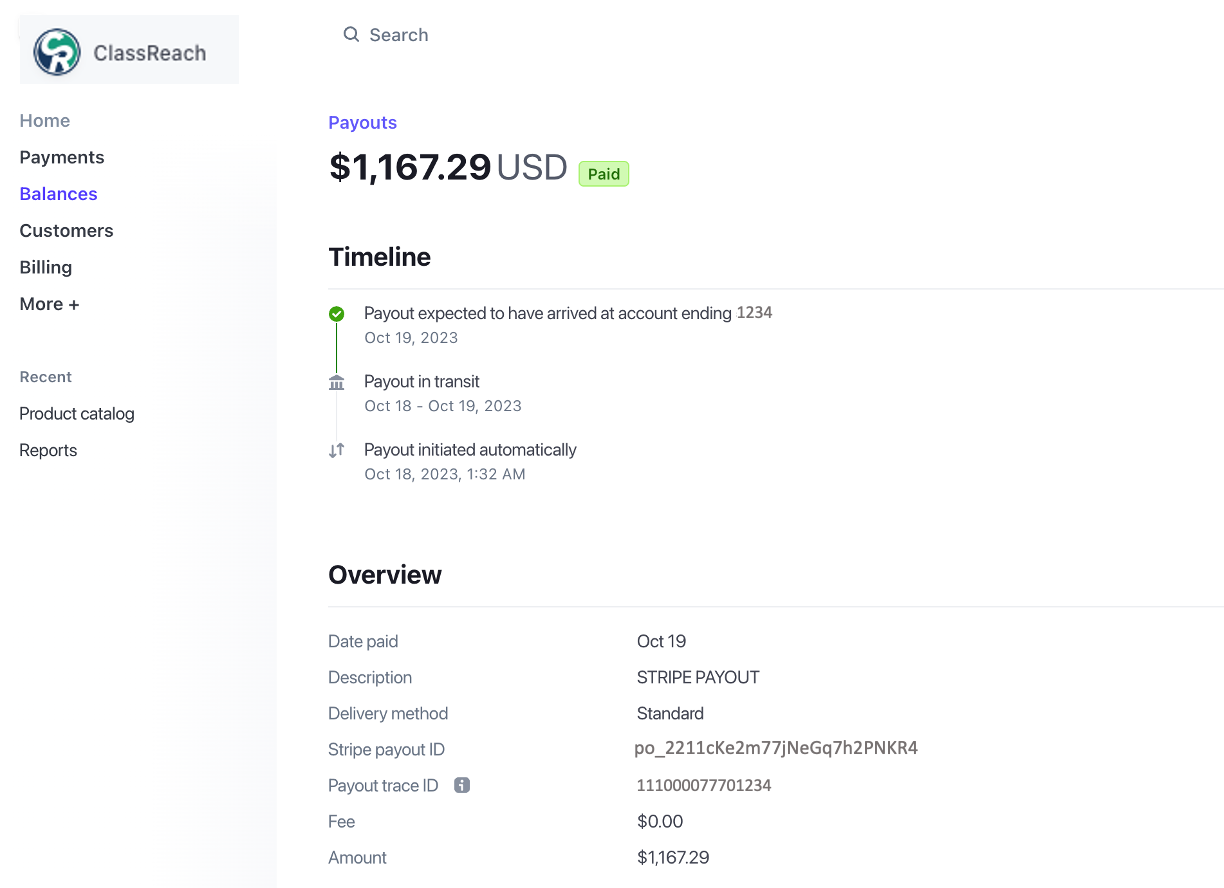Select Billing from the sidebar

(x=45, y=267)
